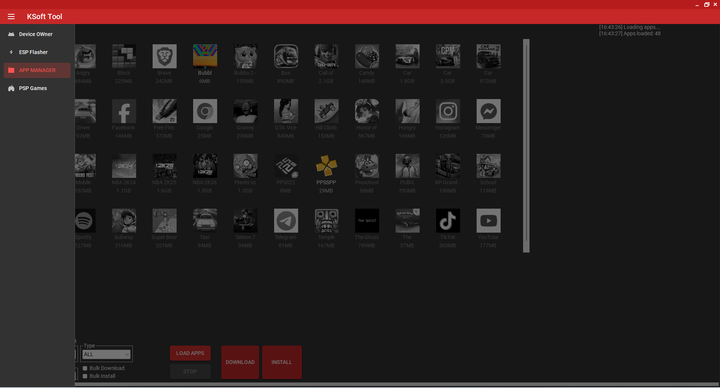
Task: Select the 37MB 'The' app icon
Action: (407, 221)
